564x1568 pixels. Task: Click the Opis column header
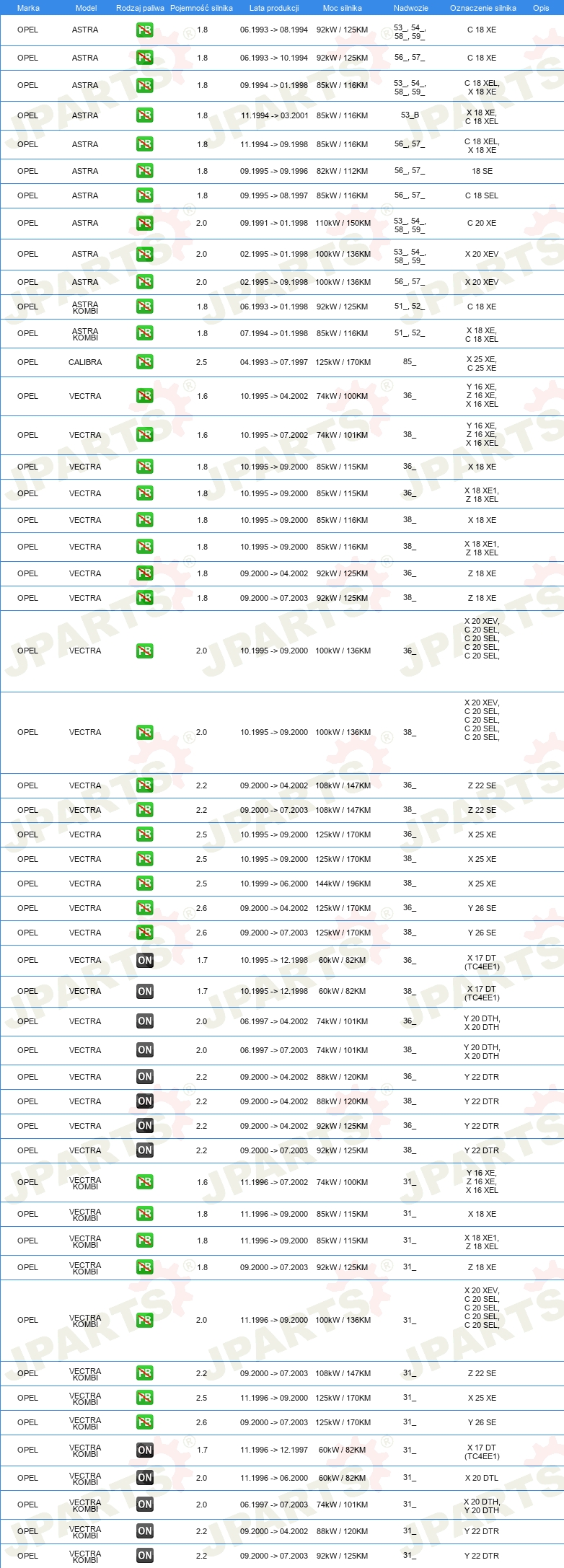click(x=541, y=8)
